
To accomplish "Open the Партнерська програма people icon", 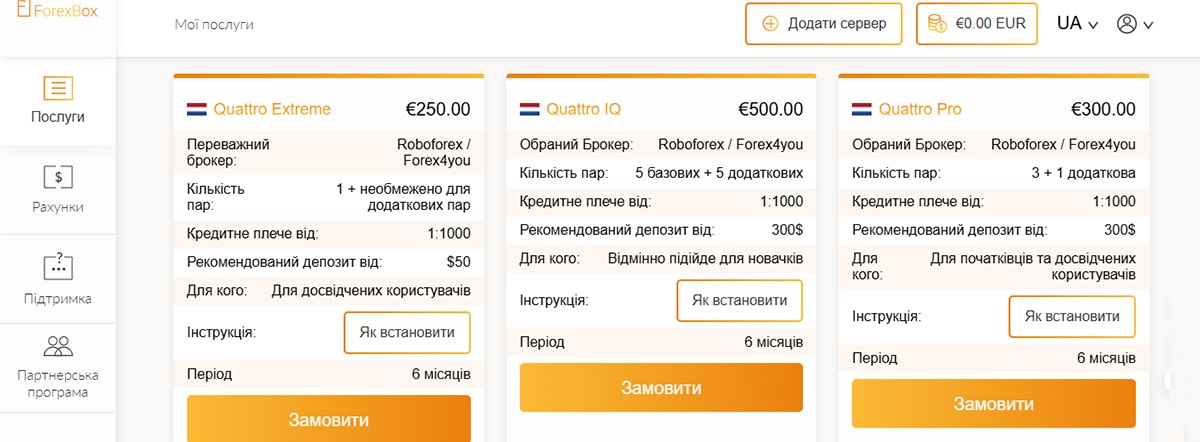I will pos(57,347).
